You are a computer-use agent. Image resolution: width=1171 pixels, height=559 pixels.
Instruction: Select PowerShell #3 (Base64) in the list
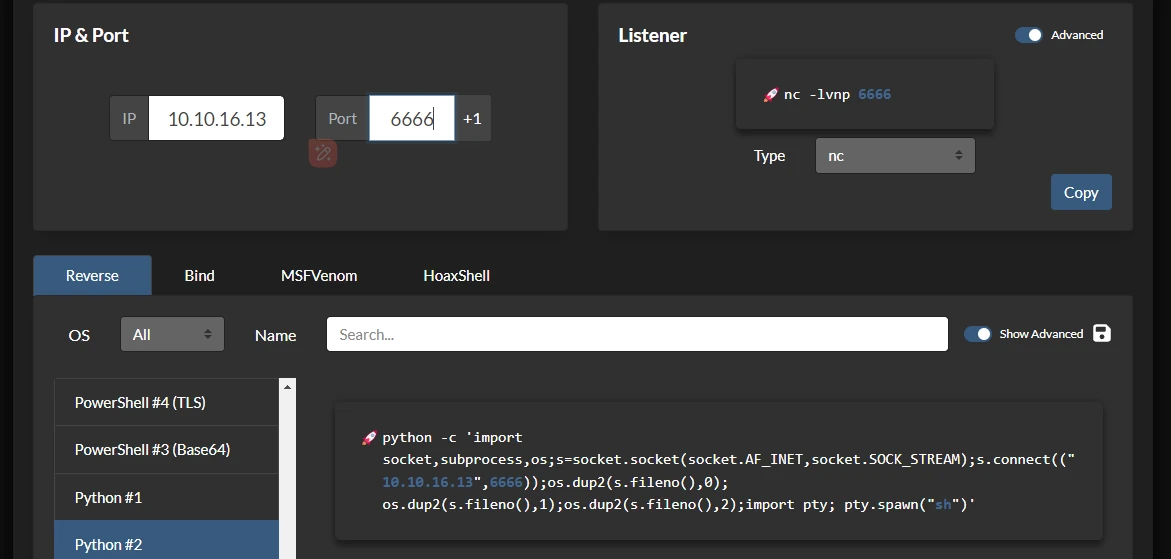pos(166,449)
